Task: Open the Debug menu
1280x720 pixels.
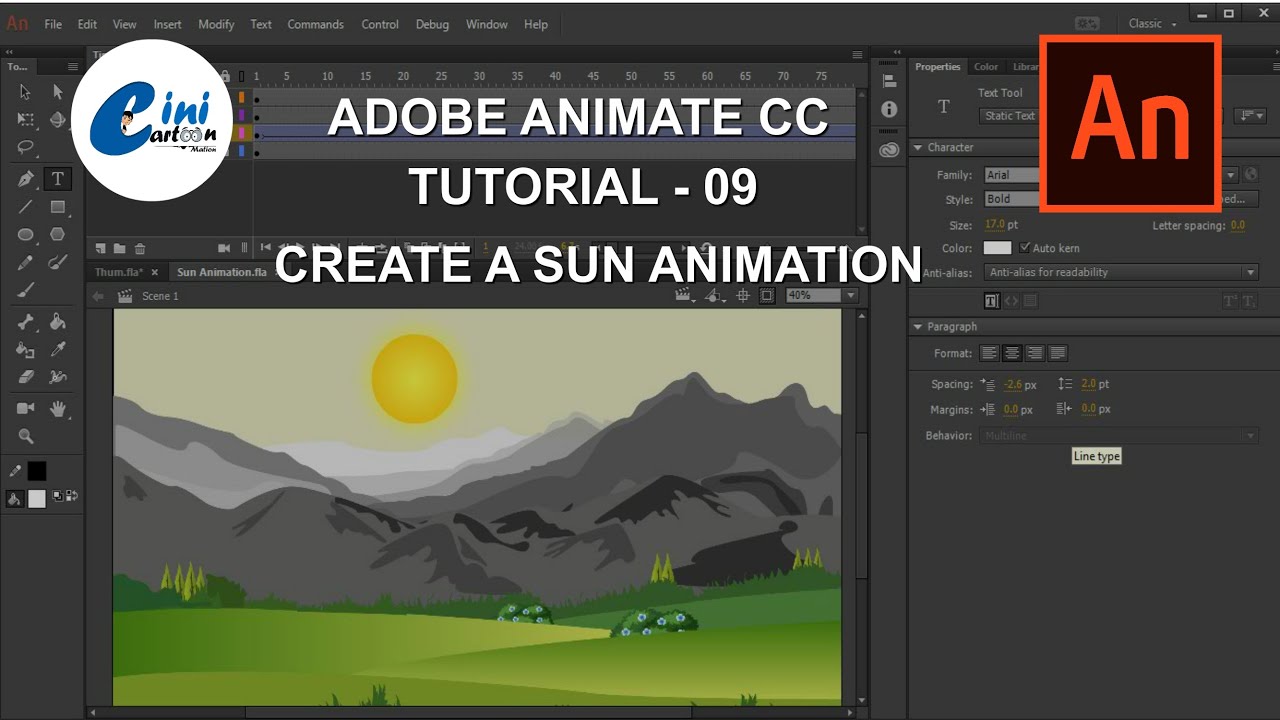Action: point(432,24)
